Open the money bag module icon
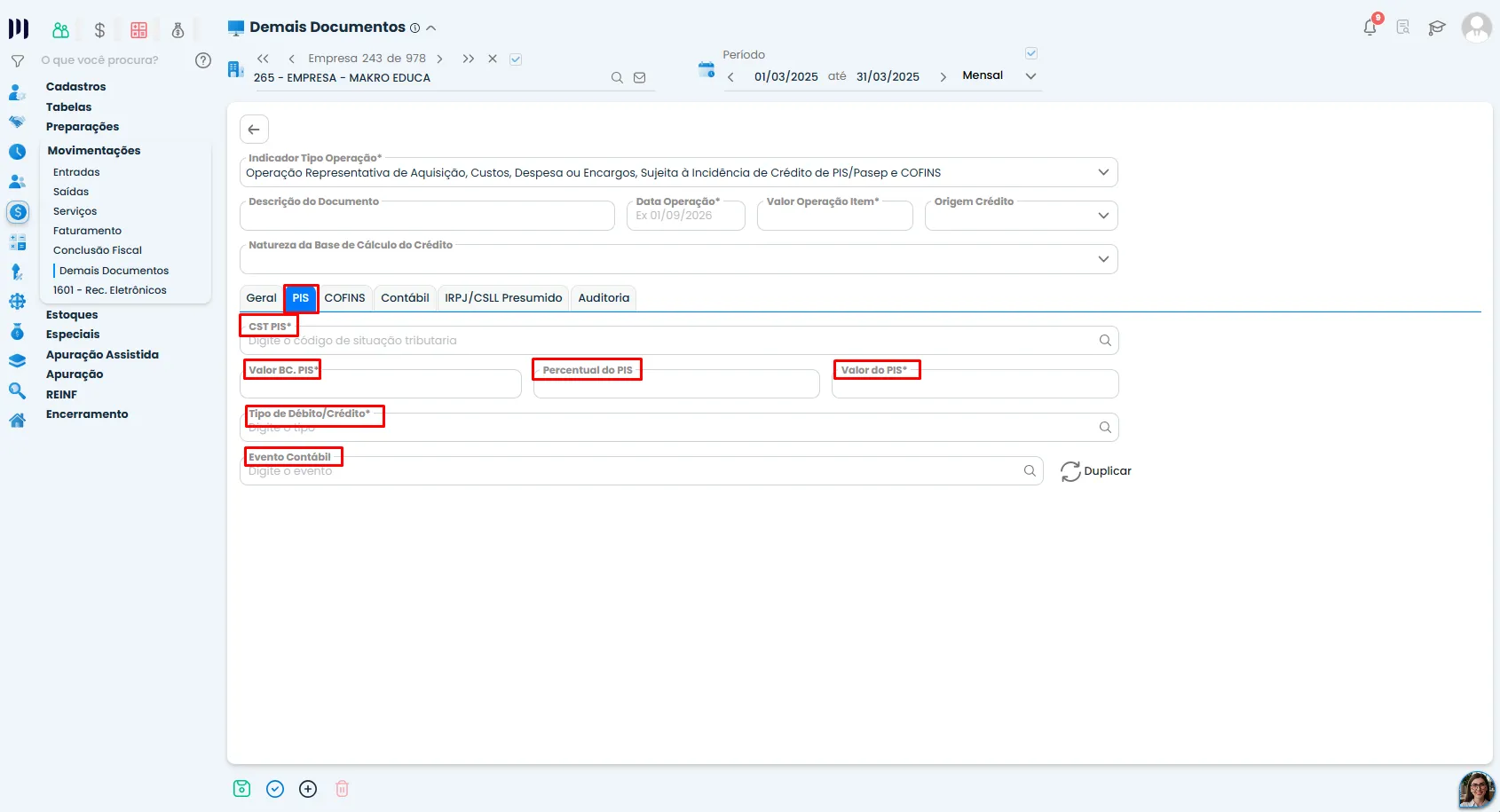1500x812 pixels. [x=178, y=30]
